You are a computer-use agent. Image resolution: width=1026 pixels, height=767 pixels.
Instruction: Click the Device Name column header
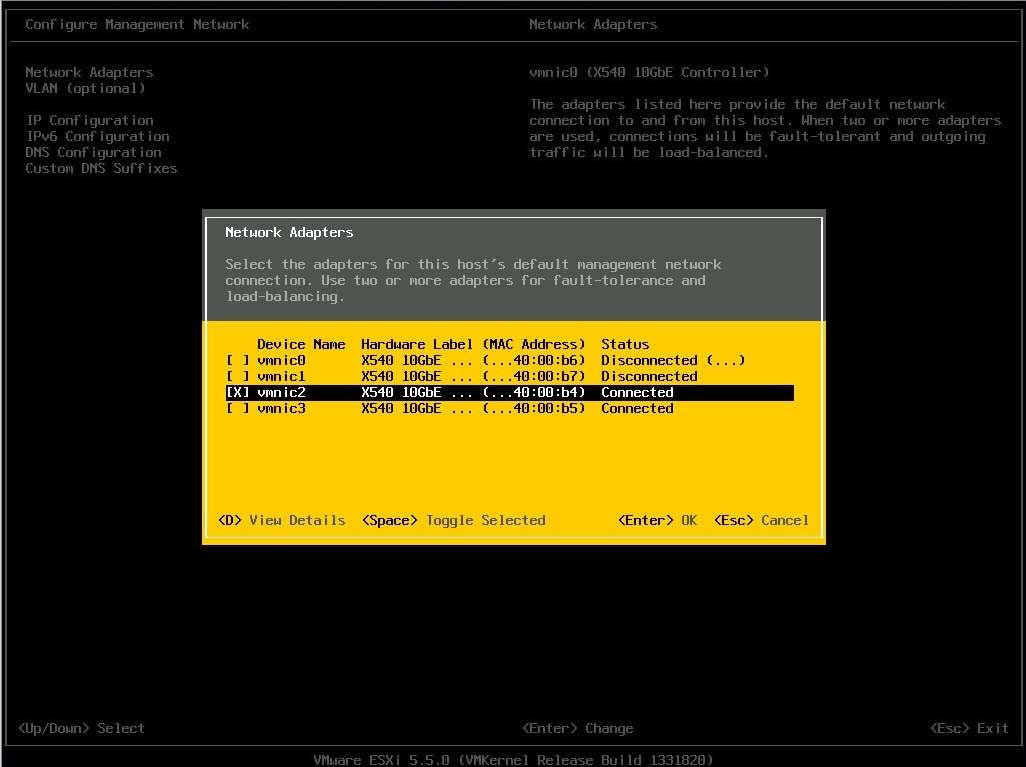pos(301,344)
